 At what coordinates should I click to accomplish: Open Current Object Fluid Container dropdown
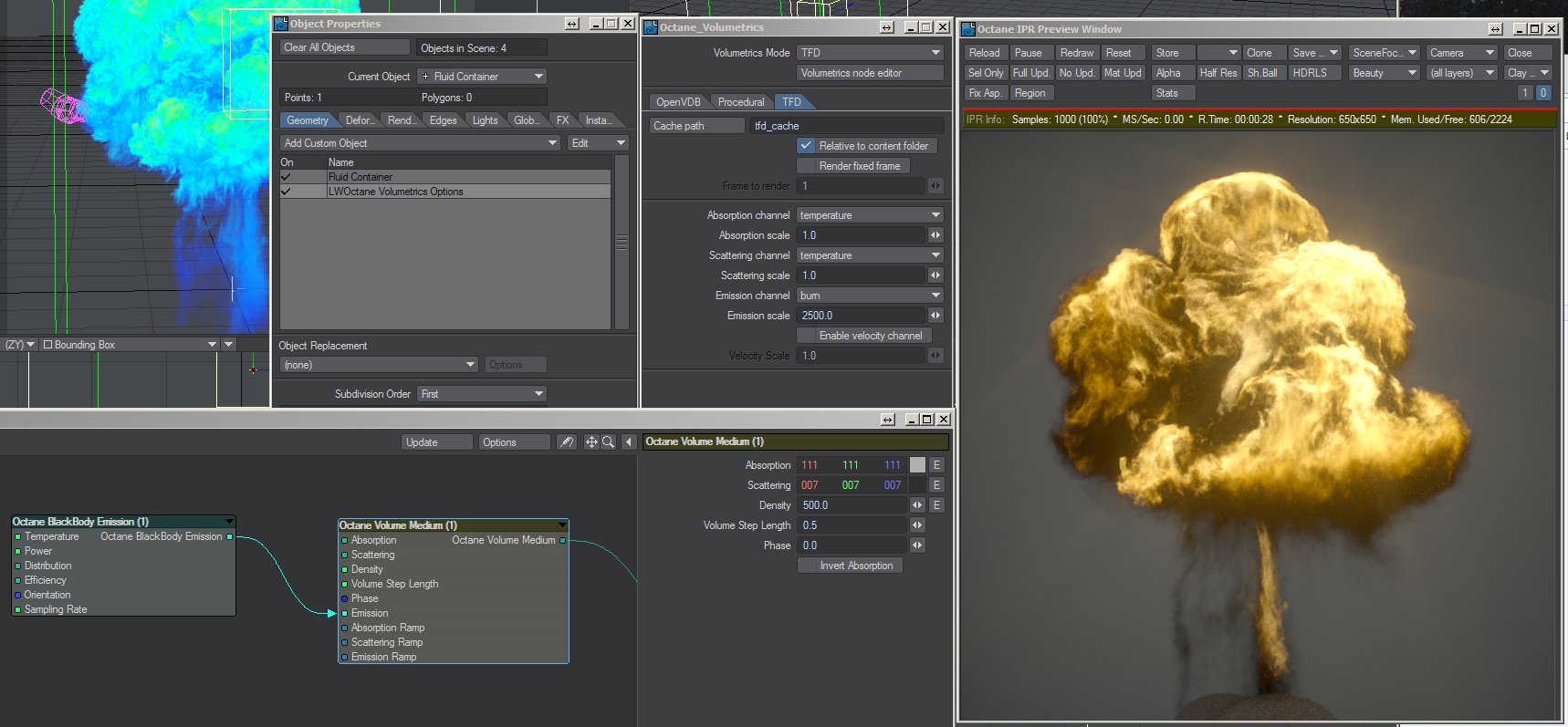[482, 77]
